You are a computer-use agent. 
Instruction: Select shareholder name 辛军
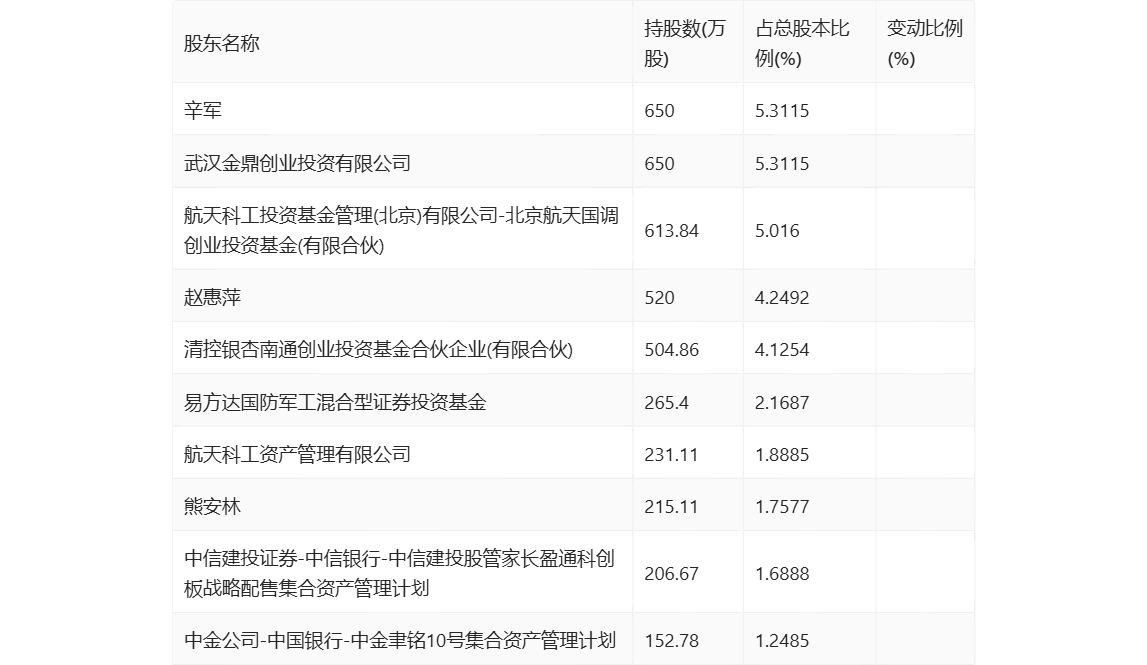coord(203,110)
